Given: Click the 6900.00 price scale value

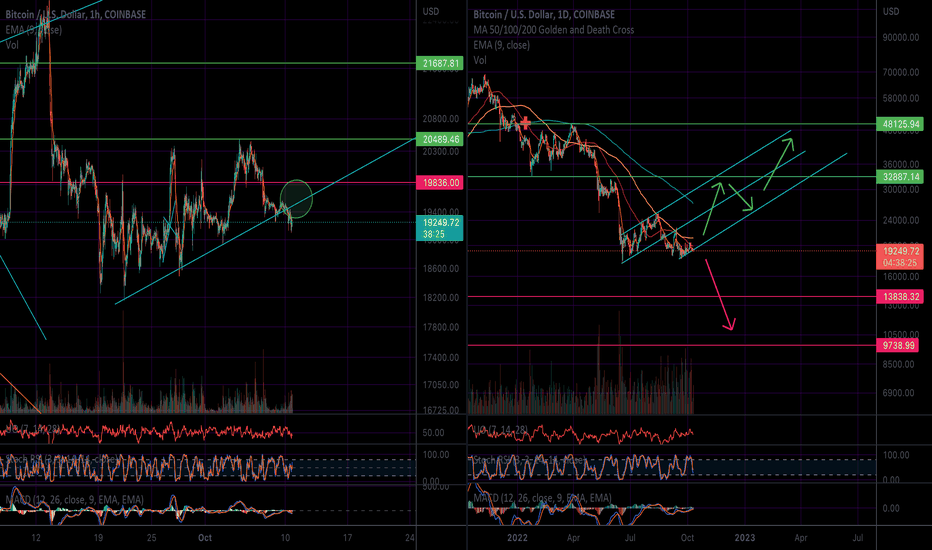Looking at the screenshot, I should click(x=899, y=393).
